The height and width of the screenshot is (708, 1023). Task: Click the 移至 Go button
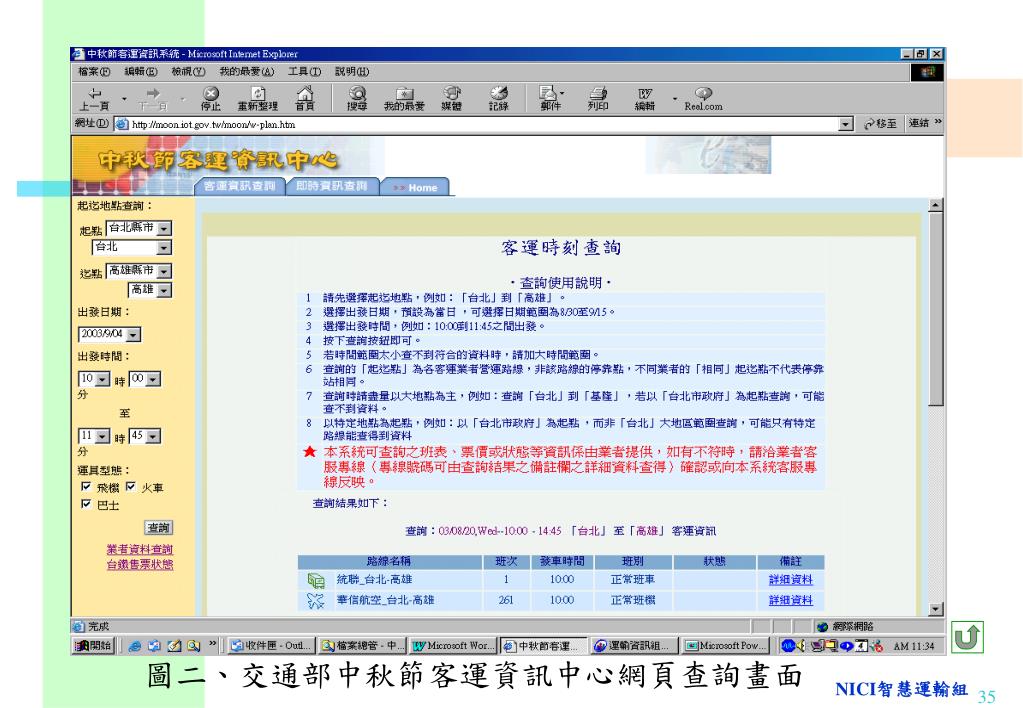coord(880,124)
